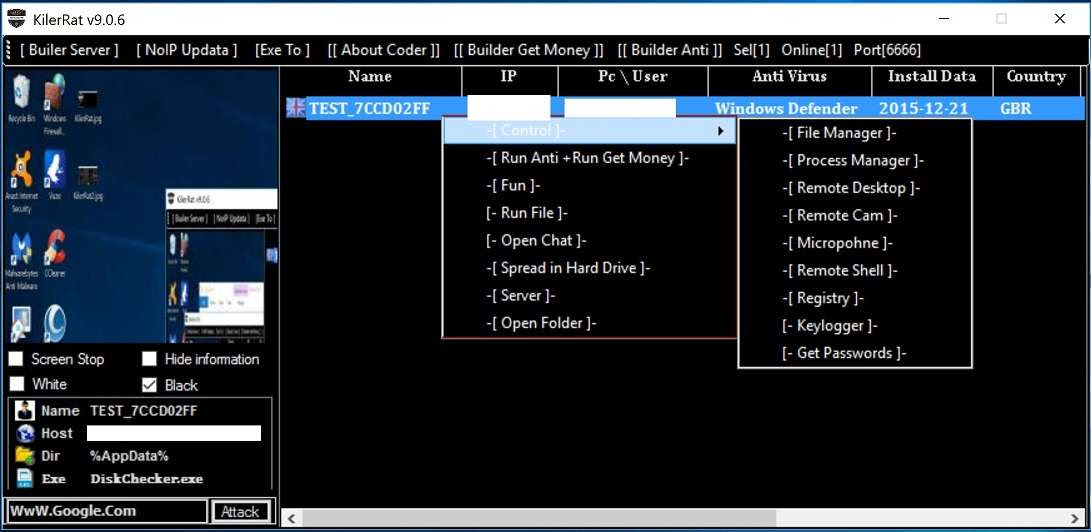The width and height of the screenshot is (1091, 532).
Task: Select Registry in the submenu
Action: tap(822, 298)
